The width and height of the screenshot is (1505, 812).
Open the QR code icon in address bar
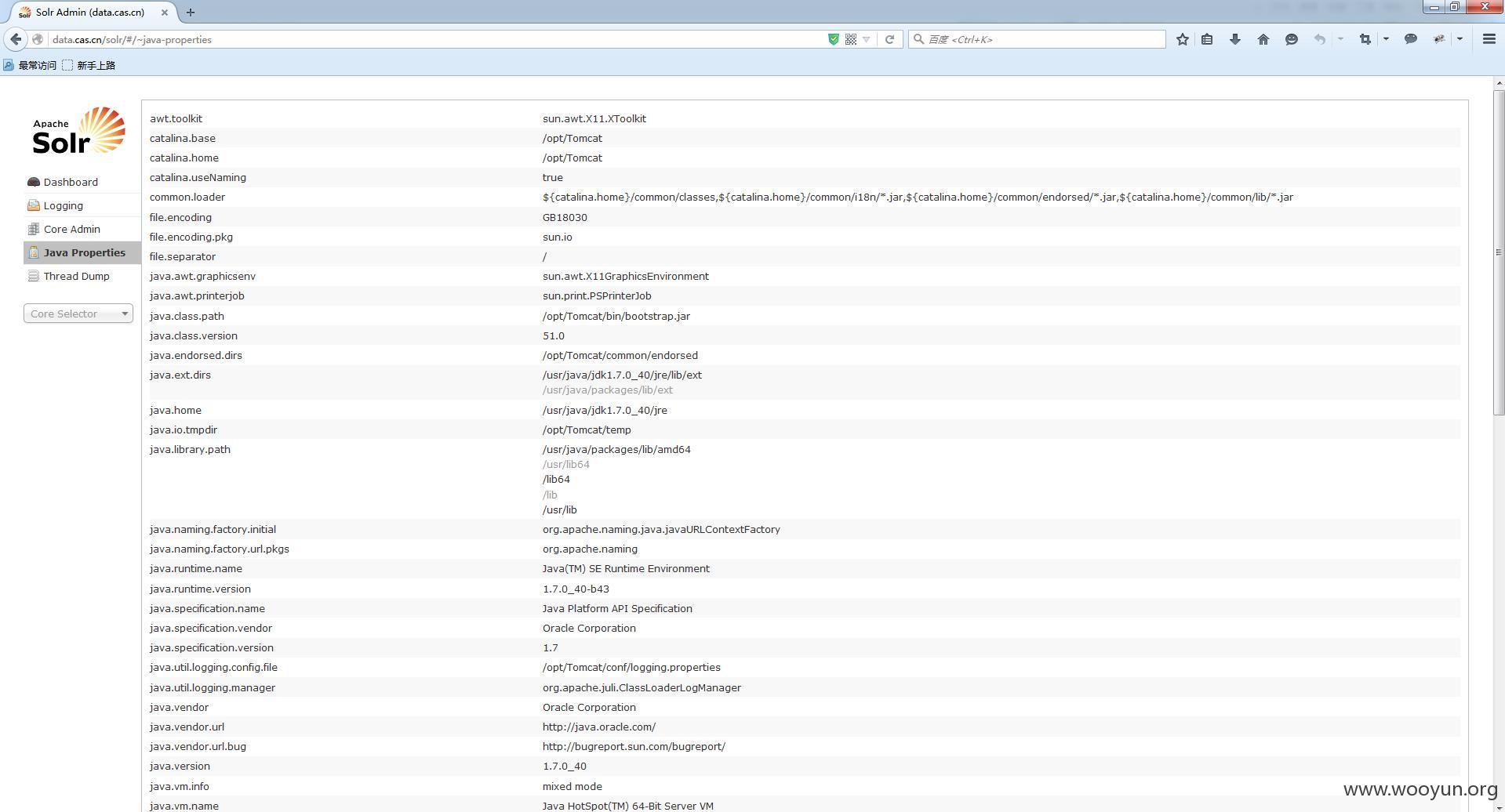[x=851, y=39]
